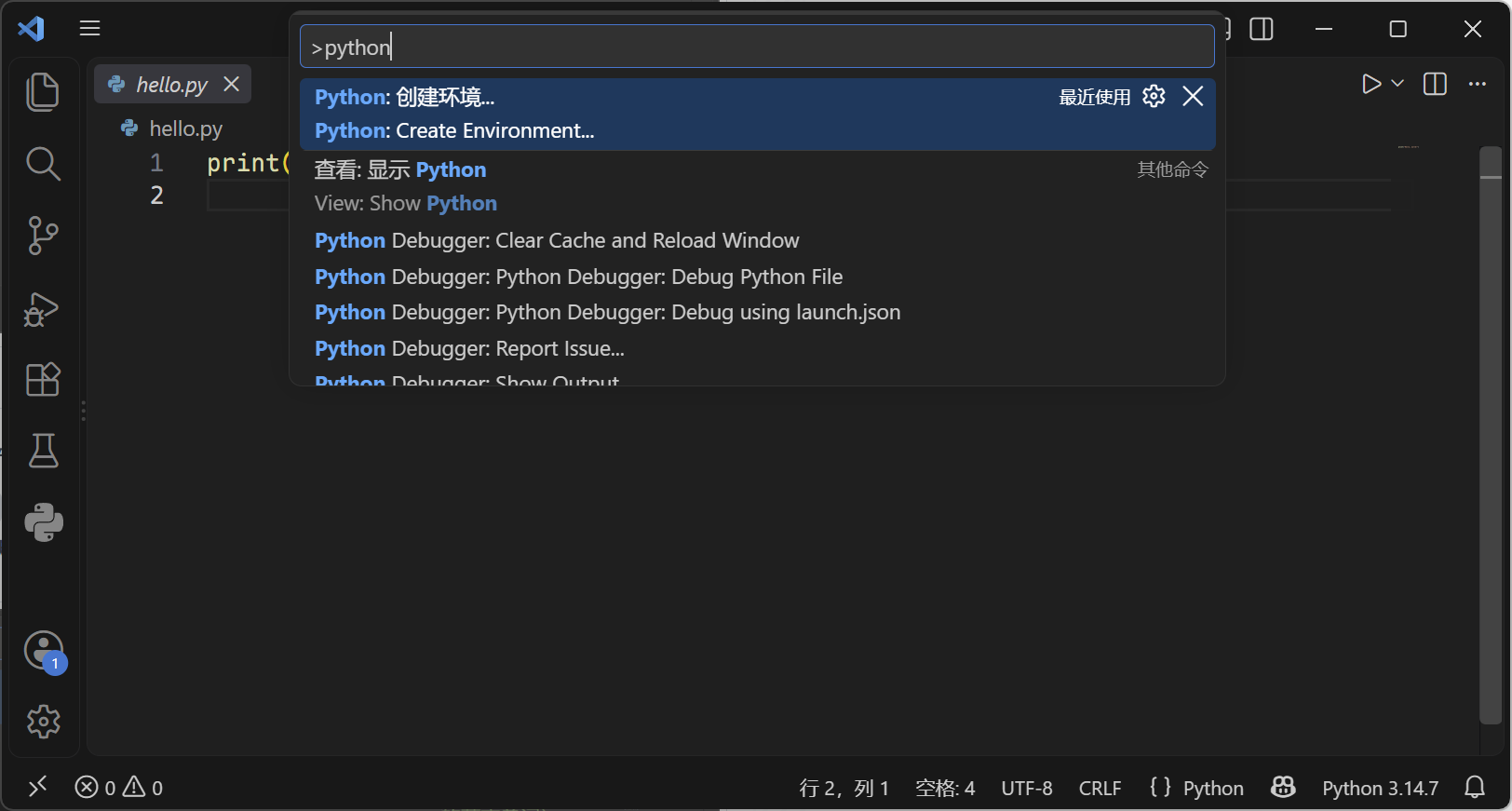This screenshot has height=811, width=1512.
Task: Expand the Run Python File dropdown arrow
Action: [x=1397, y=84]
